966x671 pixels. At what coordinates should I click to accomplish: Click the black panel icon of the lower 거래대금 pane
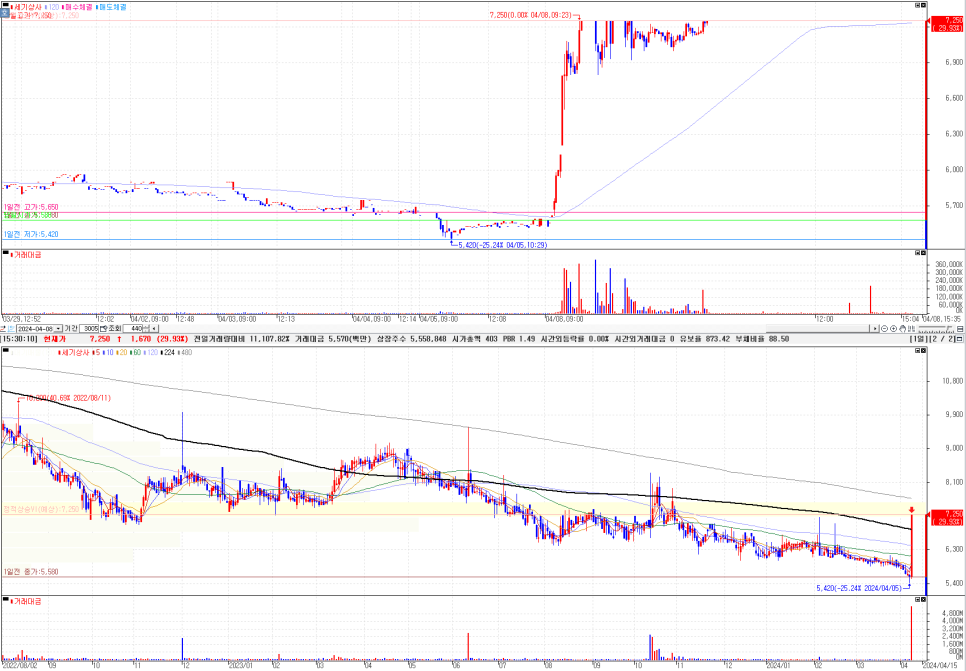(6, 600)
